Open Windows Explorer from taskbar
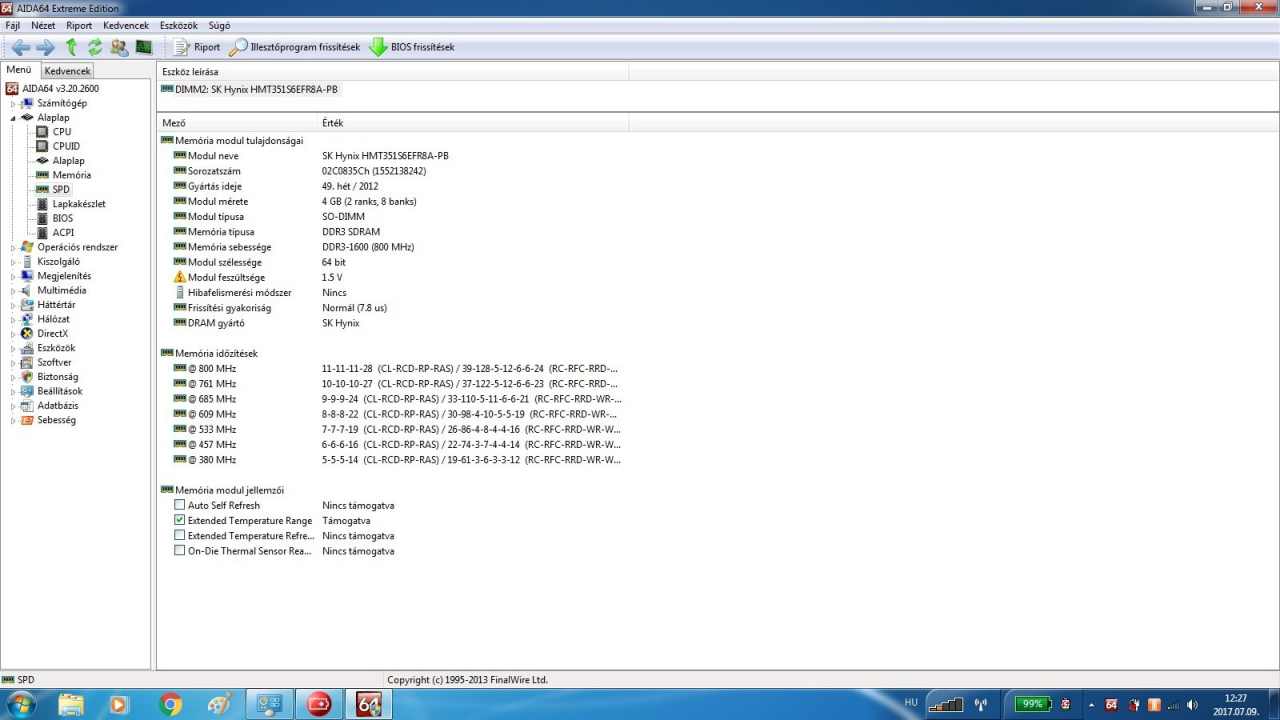Viewport: 1280px width, 720px height. point(71,704)
